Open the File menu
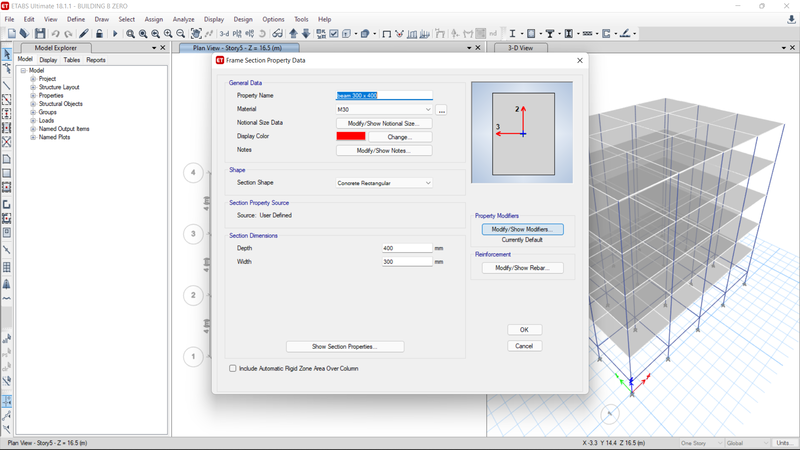This screenshot has height=450, width=800. point(10,19)
